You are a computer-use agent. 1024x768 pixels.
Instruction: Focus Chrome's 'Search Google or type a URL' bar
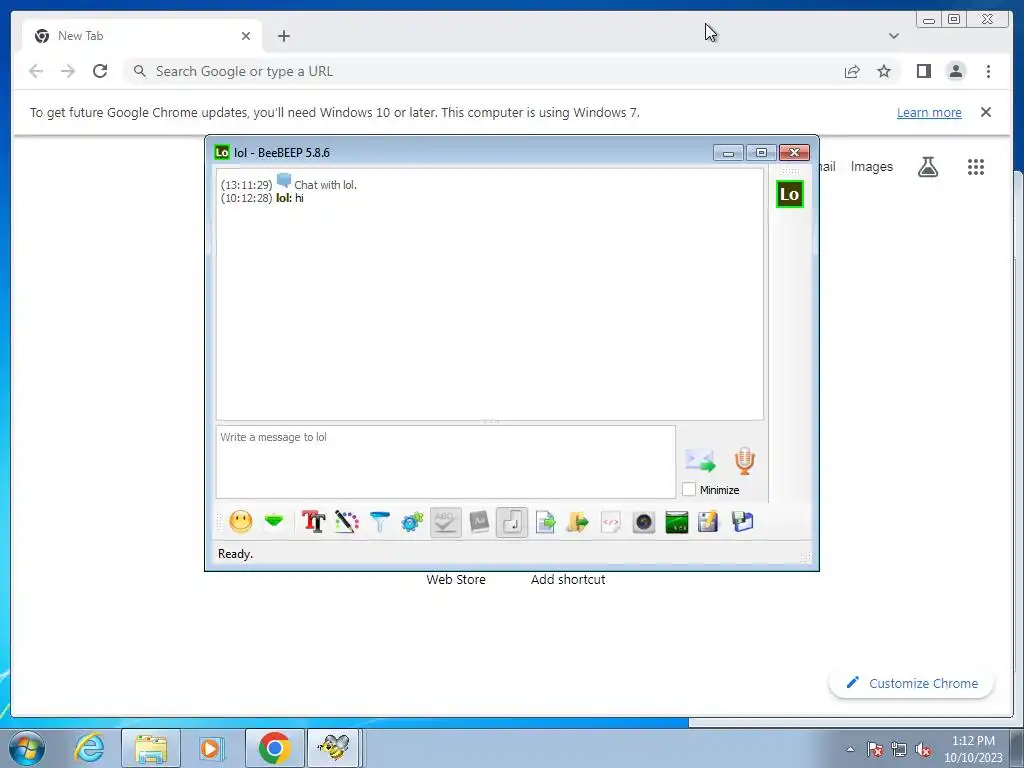point(483,71)
